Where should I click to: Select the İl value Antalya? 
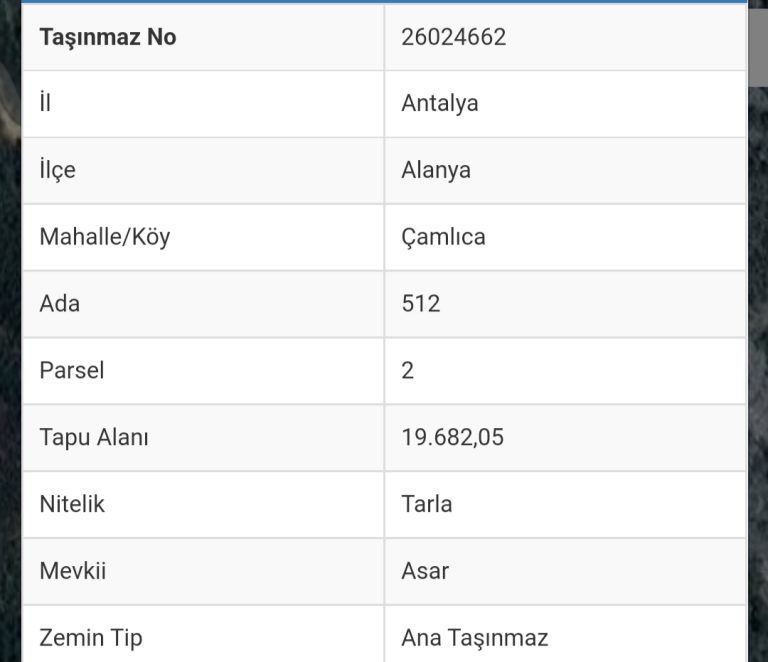[439, 104]
